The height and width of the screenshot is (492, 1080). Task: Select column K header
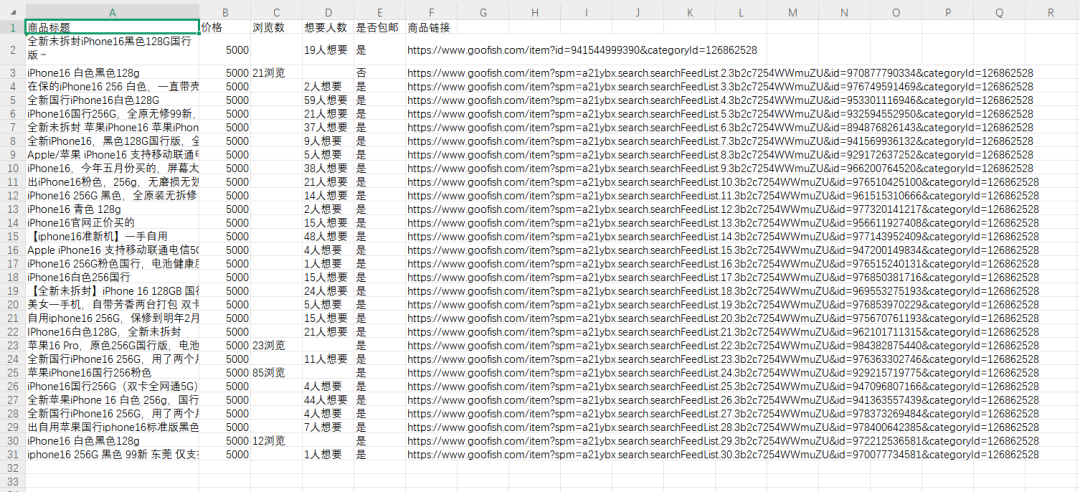(689, 12)
